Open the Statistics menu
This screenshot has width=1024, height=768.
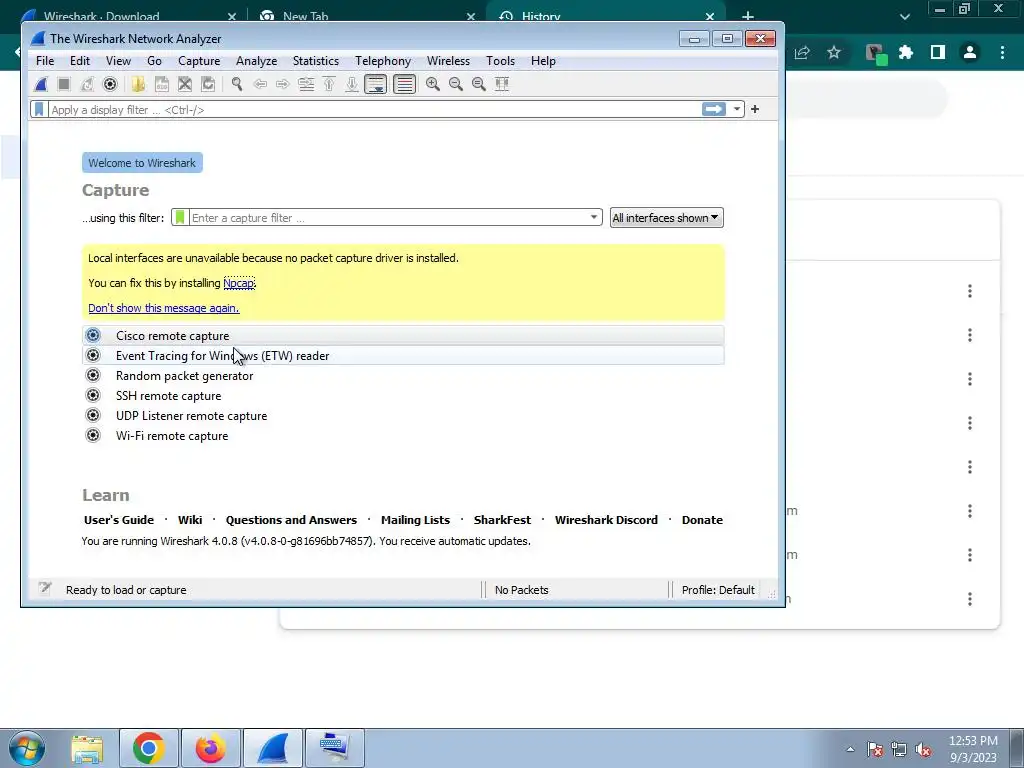[315, 61]
